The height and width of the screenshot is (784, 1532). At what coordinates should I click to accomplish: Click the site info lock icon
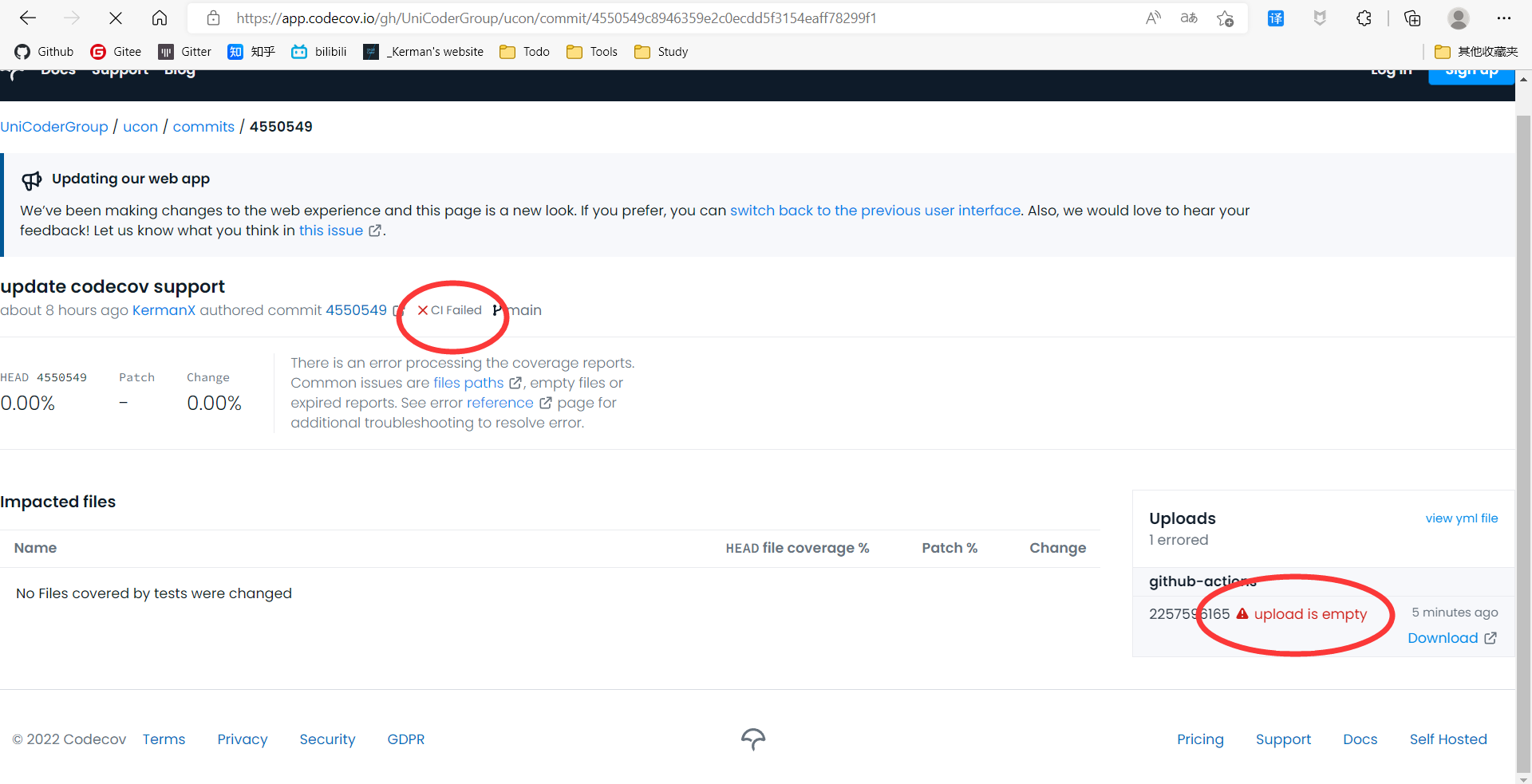coord(213,18)
